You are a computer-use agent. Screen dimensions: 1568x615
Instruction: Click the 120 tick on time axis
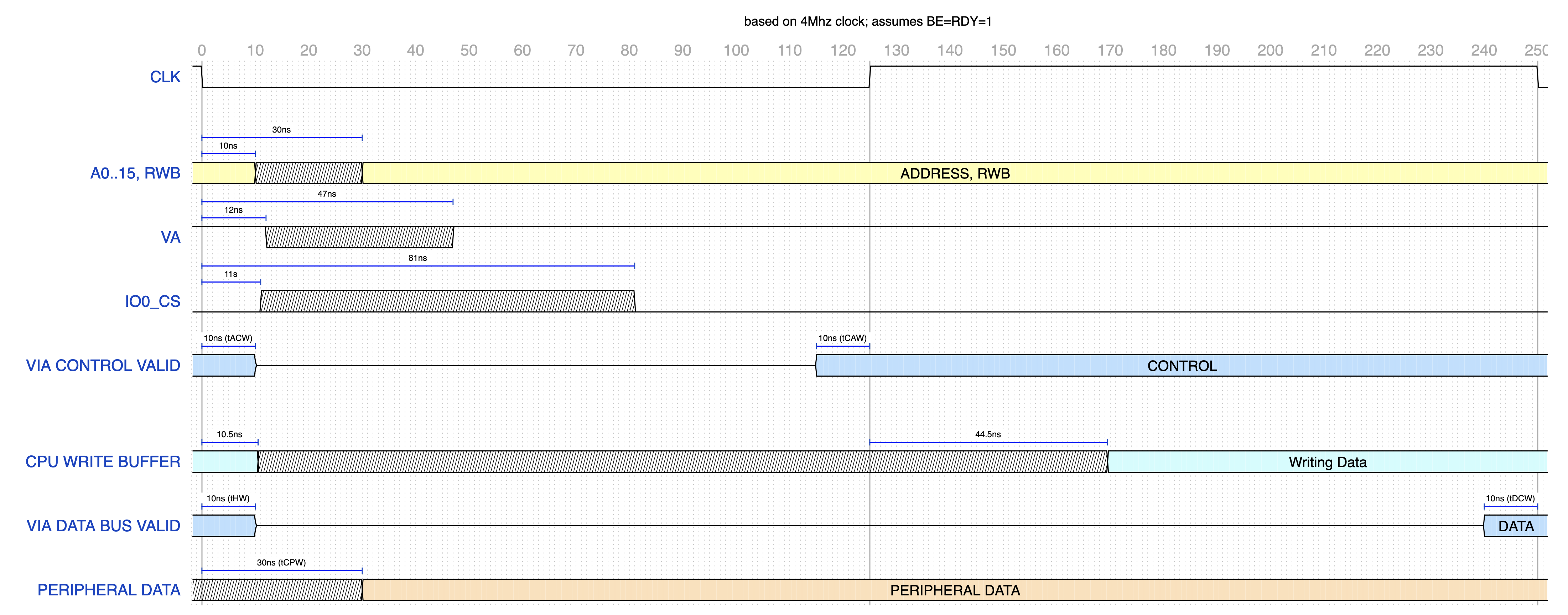[x=842, y=51]
